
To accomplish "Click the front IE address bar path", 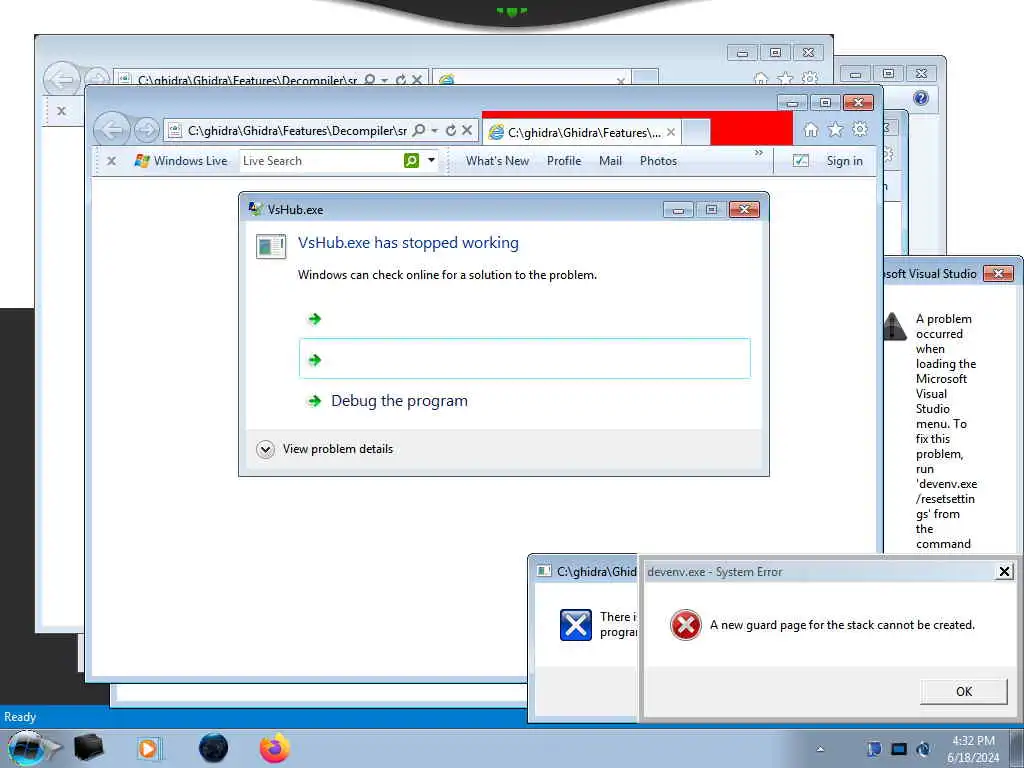I will point(297,131).
